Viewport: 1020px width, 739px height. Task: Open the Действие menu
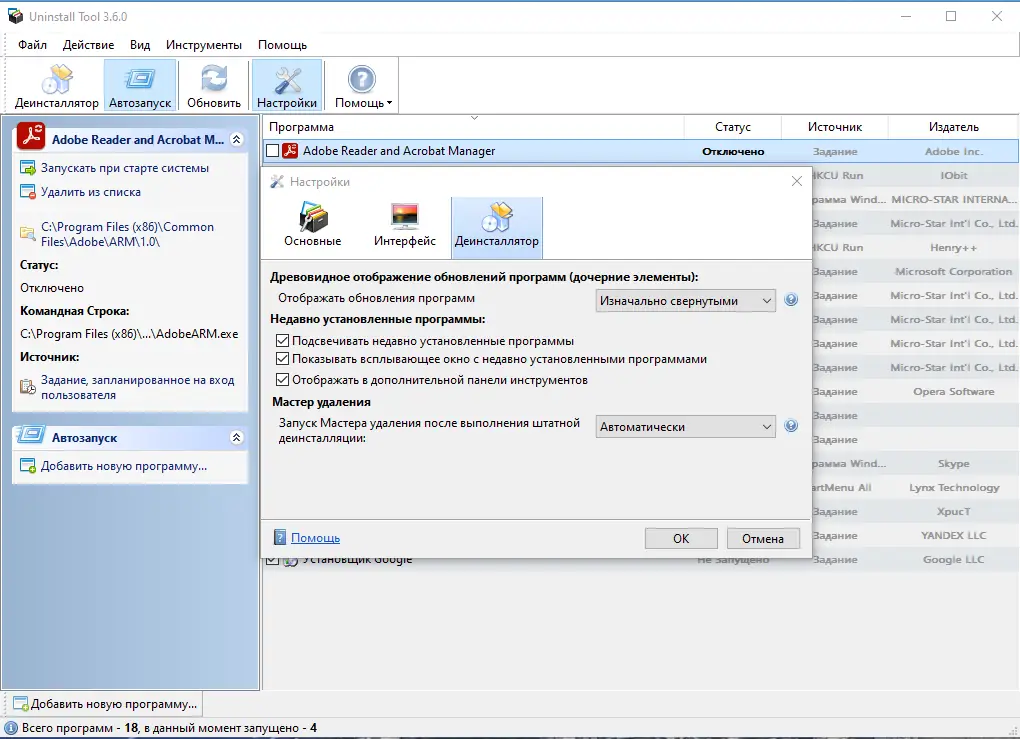pos(88,45)
